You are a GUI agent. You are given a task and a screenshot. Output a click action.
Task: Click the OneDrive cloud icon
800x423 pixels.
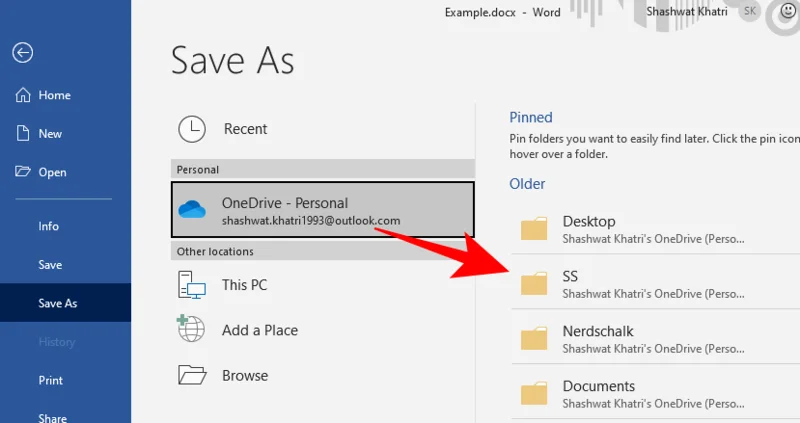pyautogui.click(x=192, y=209)
